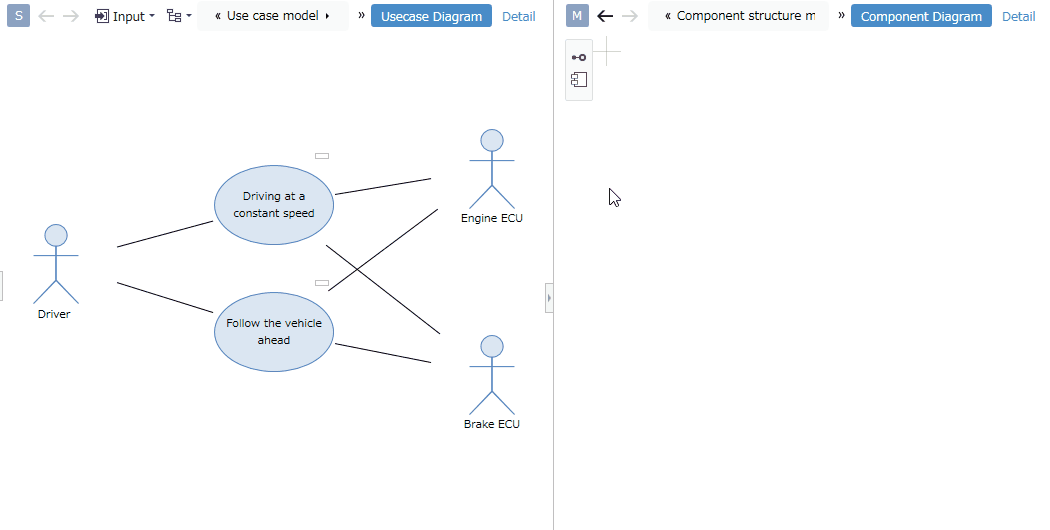Expand the left pane view list chevron

(x=361, y=15)
